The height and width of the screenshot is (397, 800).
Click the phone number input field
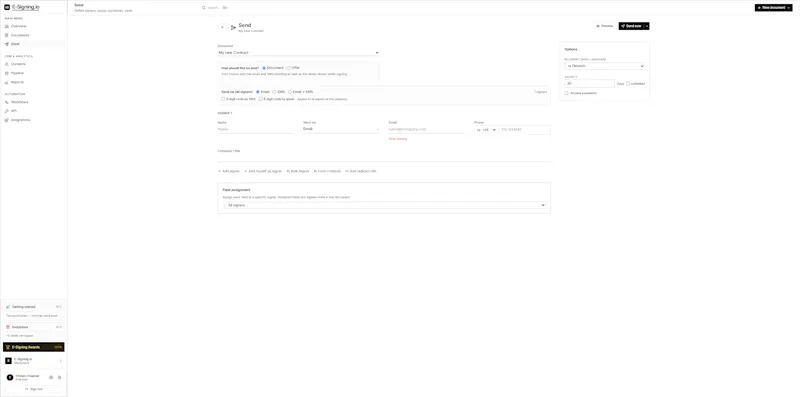[524, 130]
